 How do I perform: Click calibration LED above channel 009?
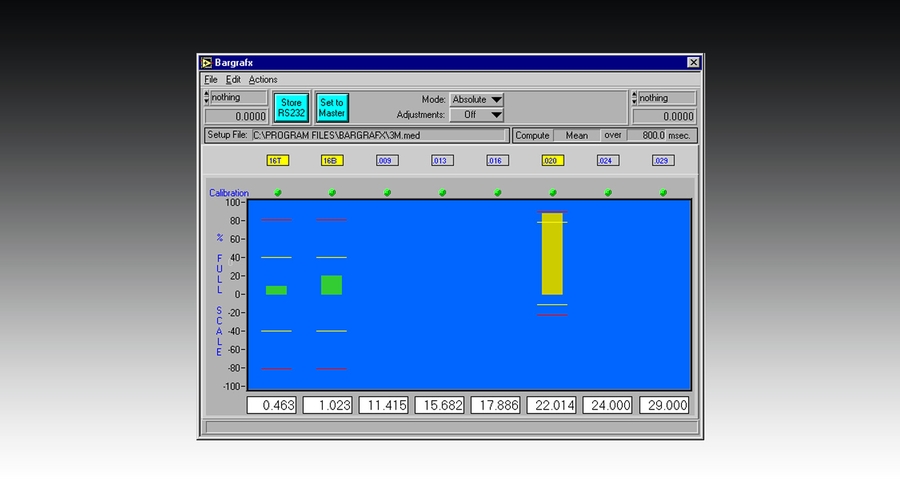pos(387,192)
